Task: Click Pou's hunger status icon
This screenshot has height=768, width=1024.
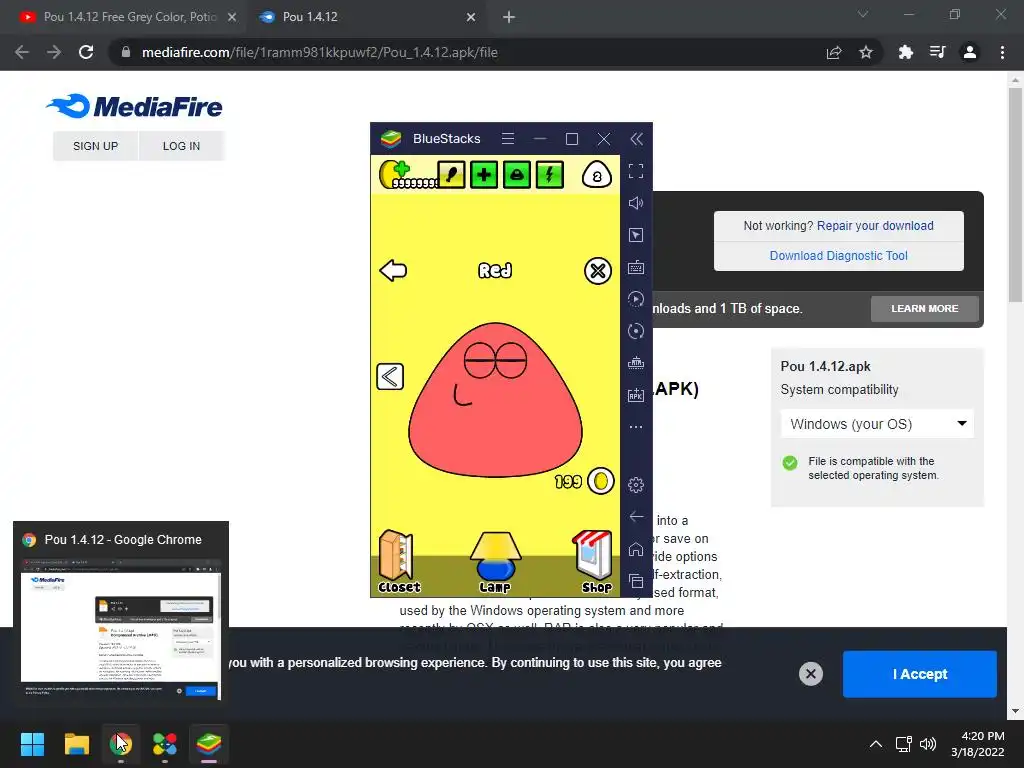Action: point(451,175)
